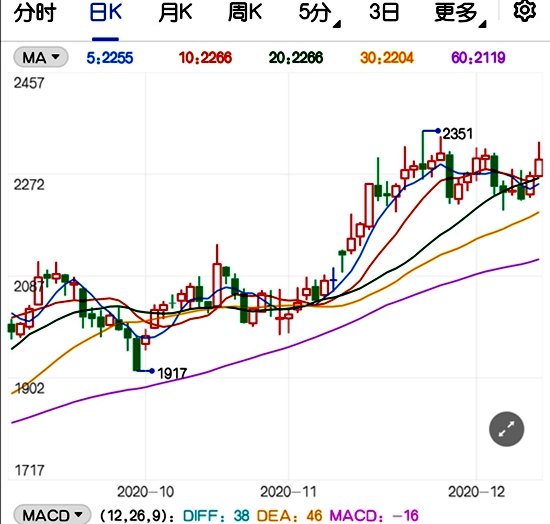This screenshot has width=550, height=524.
Task: Click the 1902 price axis label
Action: [29, 388]
